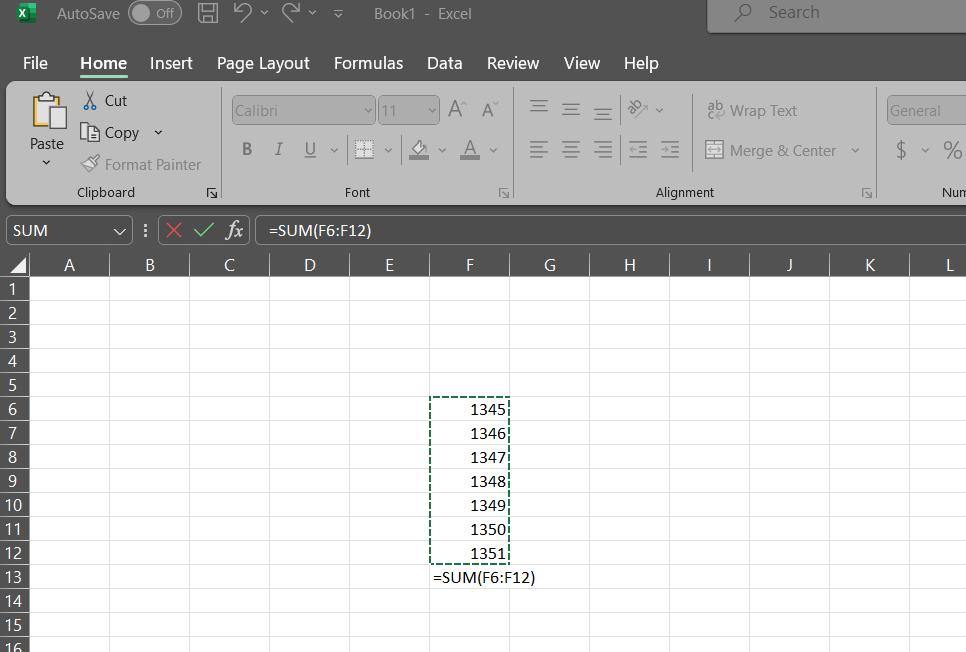This screenshot has height=652, width=966.
Task: Click the Percent Style icon
Action: (x=952, y=150)
